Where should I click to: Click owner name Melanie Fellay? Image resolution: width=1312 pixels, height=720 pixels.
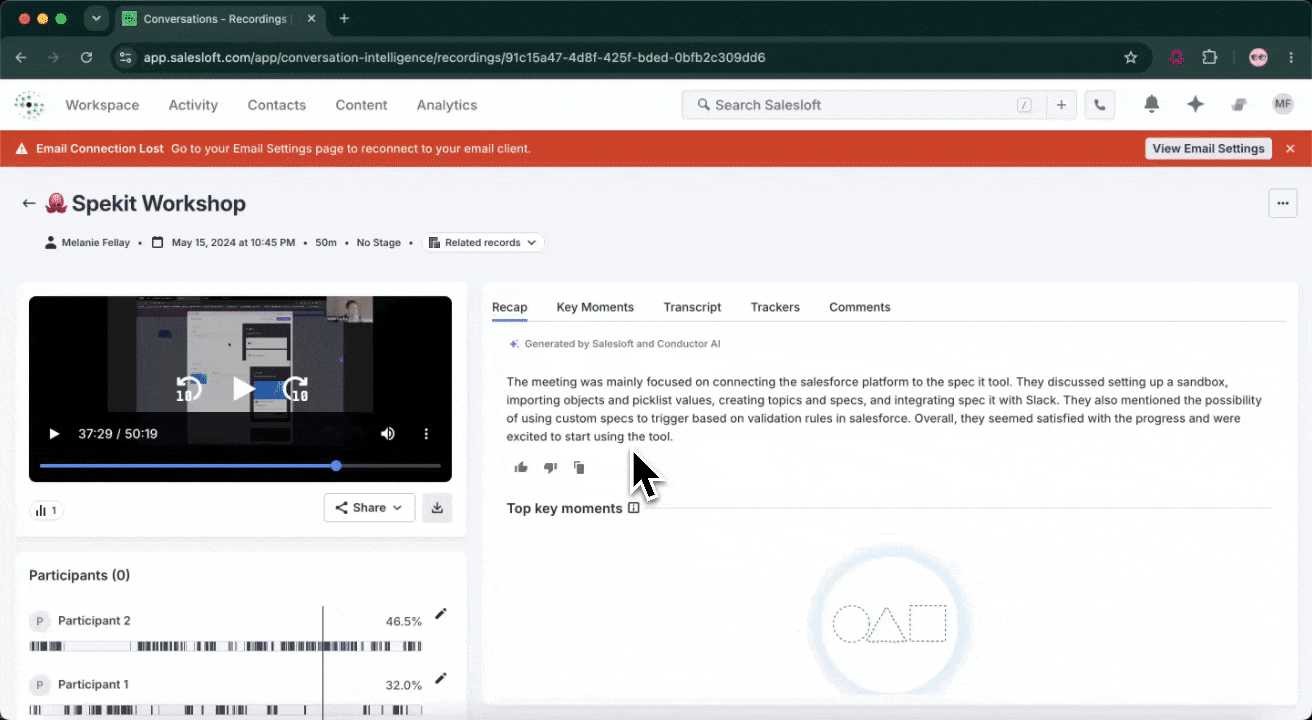tap(96, 242)
